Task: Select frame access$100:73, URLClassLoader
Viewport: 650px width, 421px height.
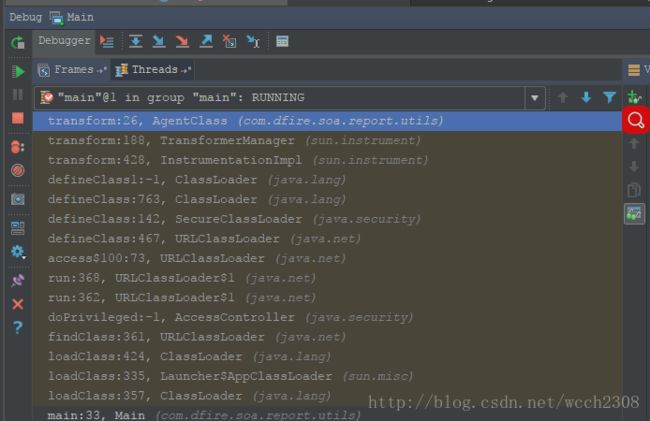Action: click(x=327, y=259)
